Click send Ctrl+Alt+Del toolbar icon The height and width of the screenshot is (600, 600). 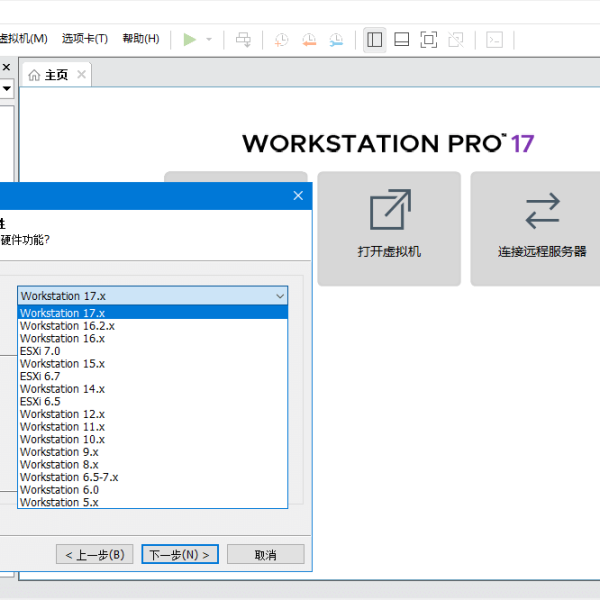(x=243, y=39)
